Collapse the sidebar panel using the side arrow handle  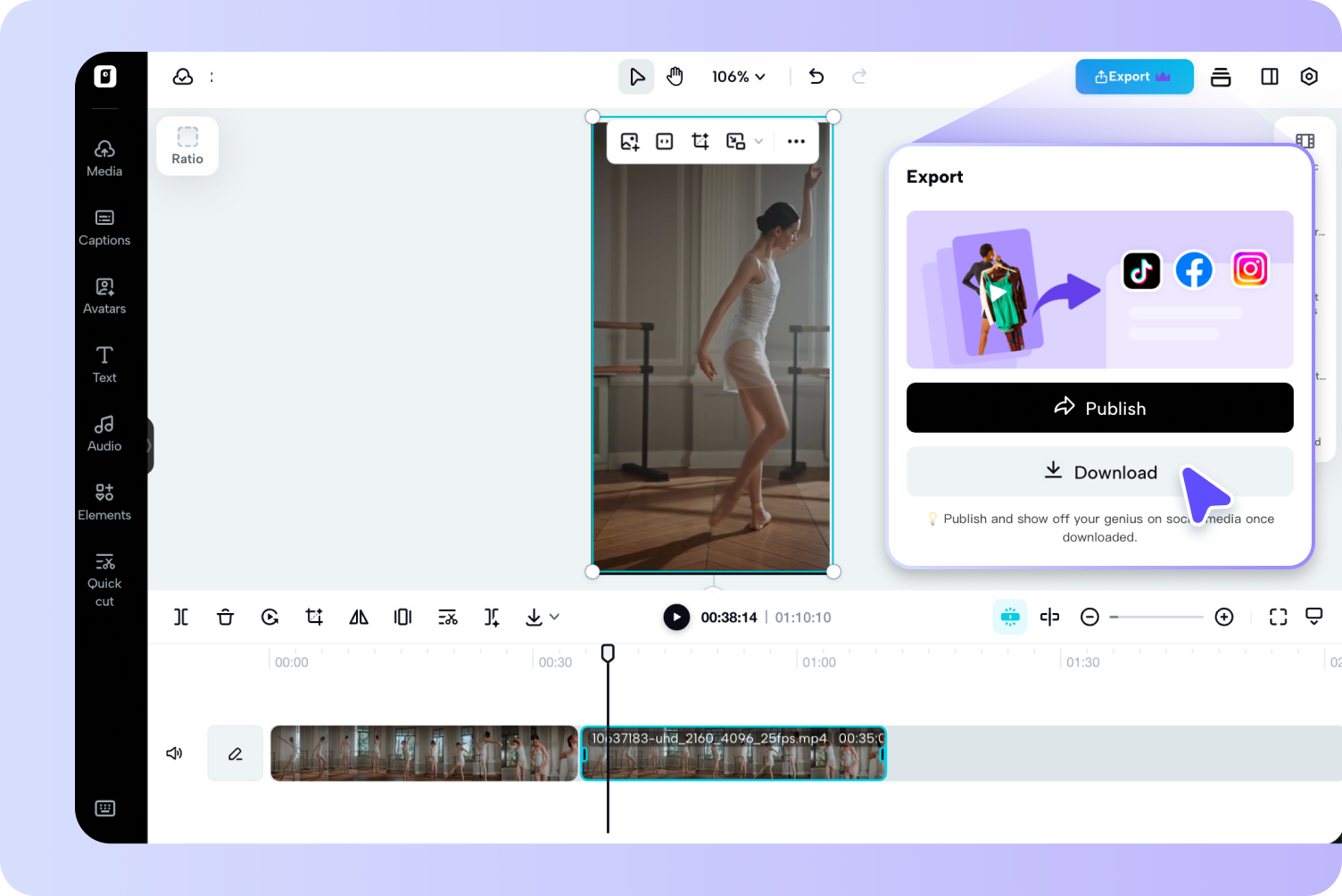[150, 445]
